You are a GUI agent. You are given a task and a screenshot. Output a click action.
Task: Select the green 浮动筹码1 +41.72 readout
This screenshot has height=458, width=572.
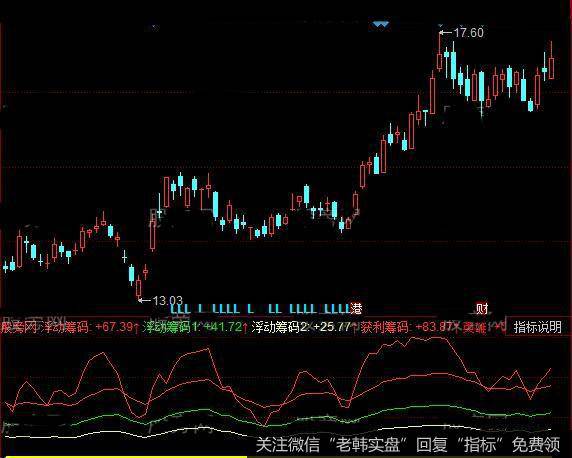pyautogui.click(x=196, y=327)
